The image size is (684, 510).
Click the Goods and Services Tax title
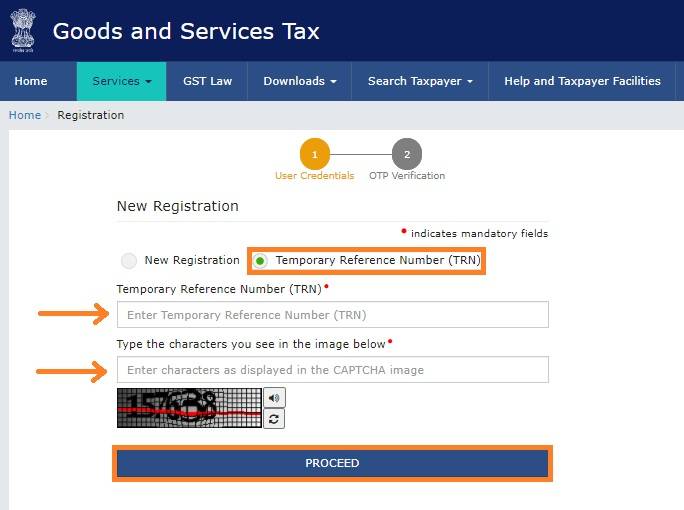coord(186,31)
